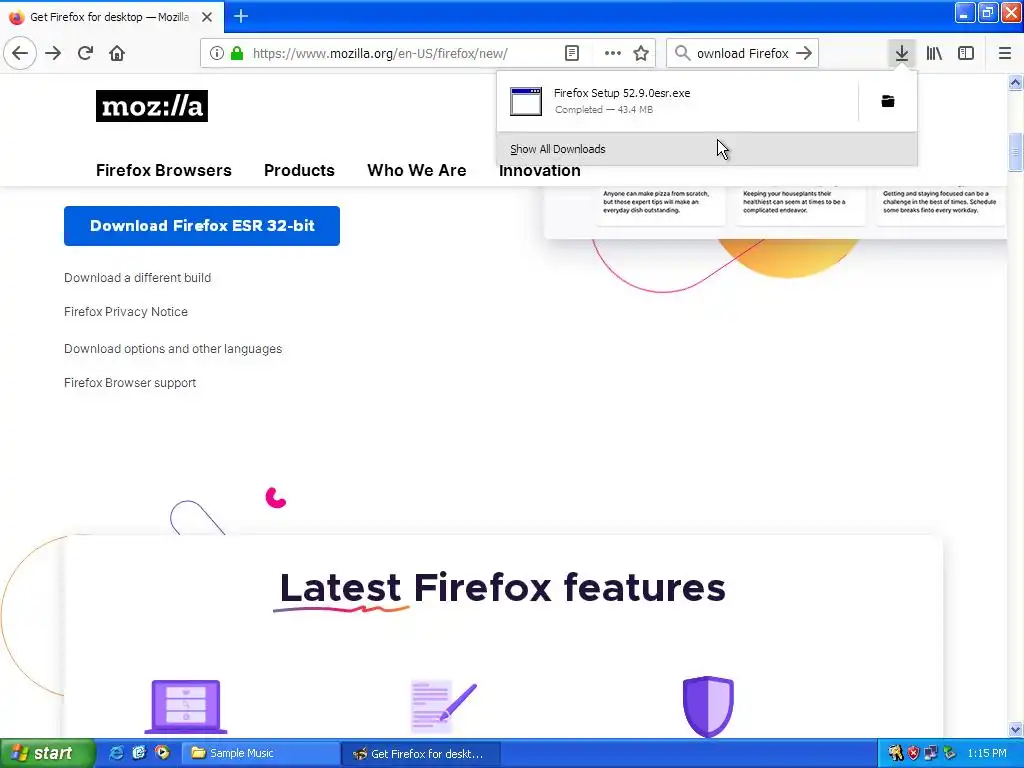
Task: Switch to Sample Music taskbar window
Action: tap(260, 753)
